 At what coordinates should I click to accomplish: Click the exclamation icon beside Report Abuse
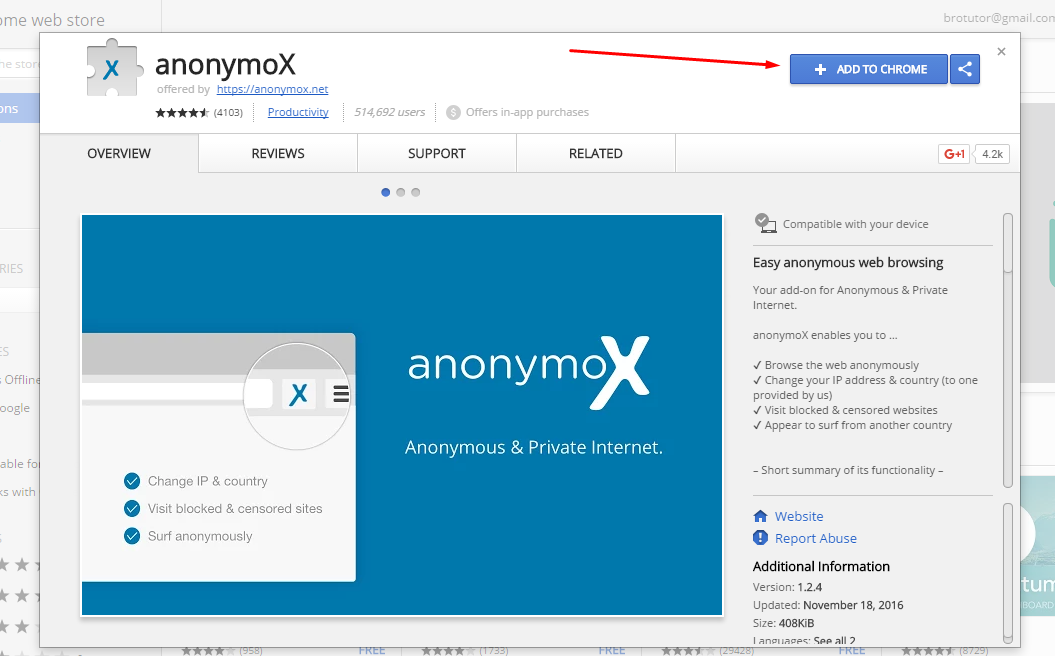[760, 538]
